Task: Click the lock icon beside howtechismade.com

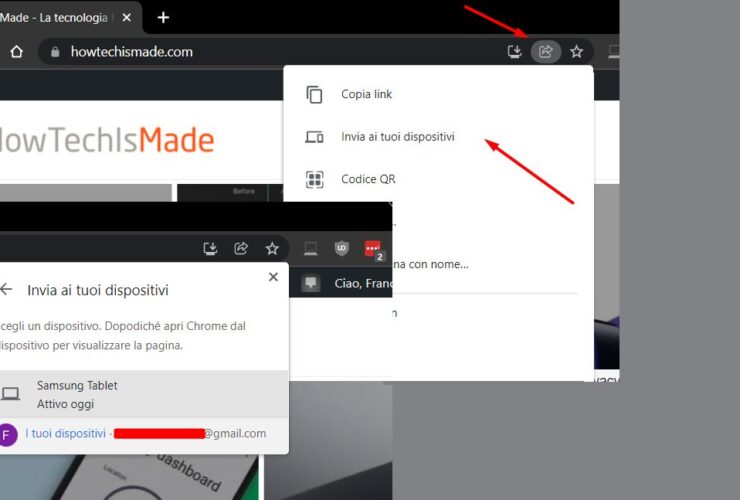Action: click(x=55, y=51)
